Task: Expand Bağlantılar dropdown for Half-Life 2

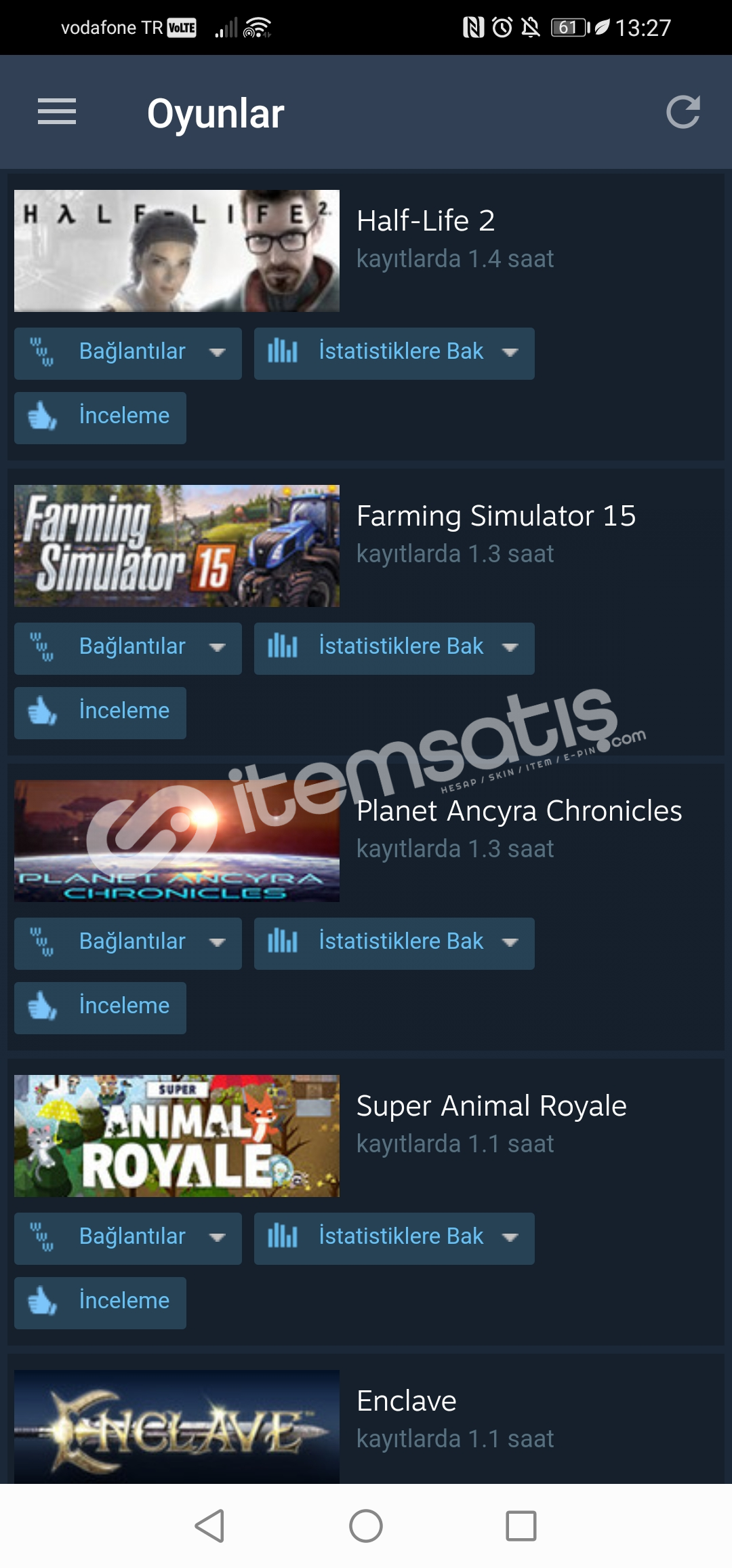Action: tap(128, 353)
